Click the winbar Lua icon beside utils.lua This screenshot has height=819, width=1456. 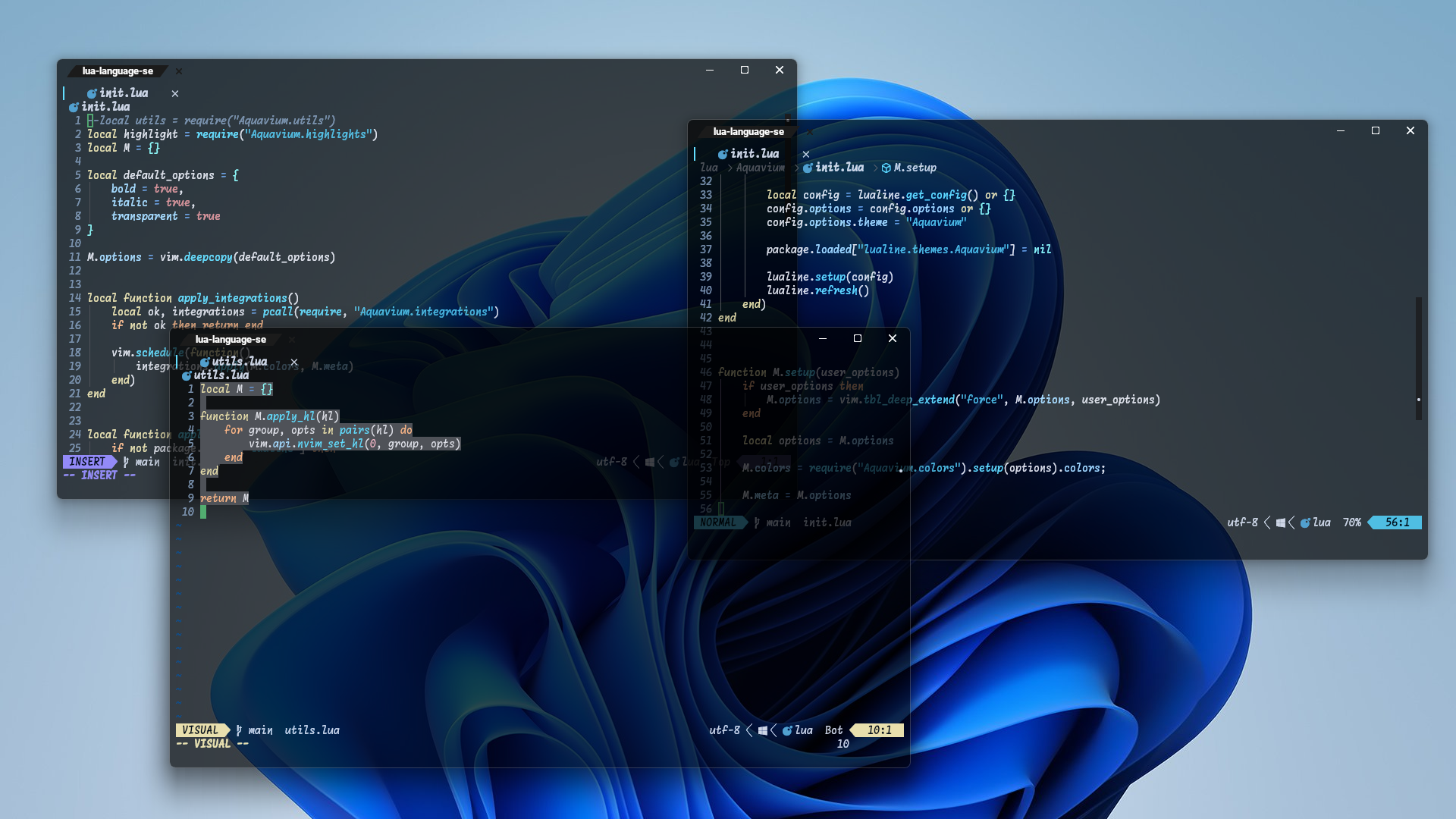(187, 376)
